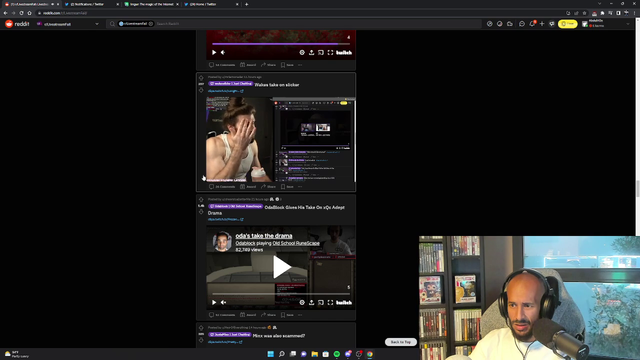Switch to the Notifications / Twitter tab
Viewport: 640px width, 360px height.
coord(92,4)
